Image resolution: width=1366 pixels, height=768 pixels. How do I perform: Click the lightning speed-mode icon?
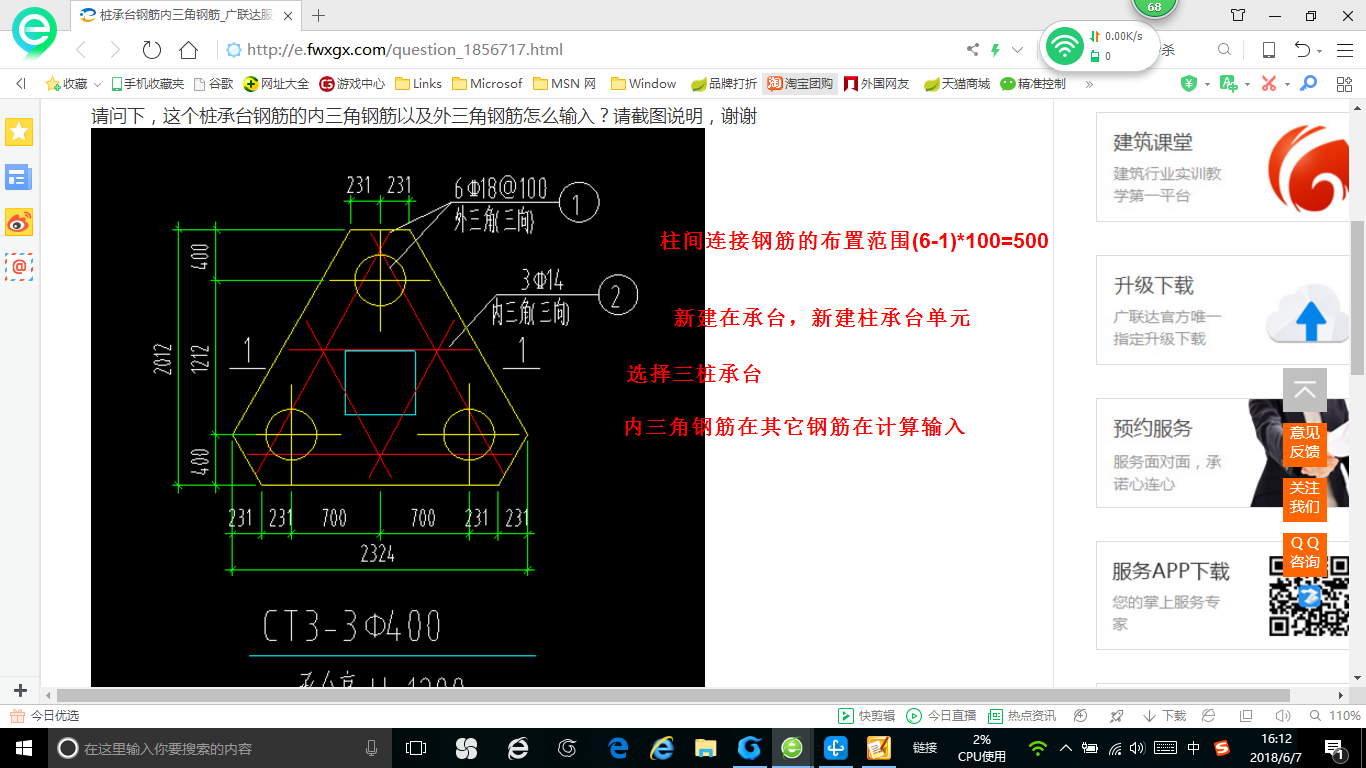click(996, 50)
